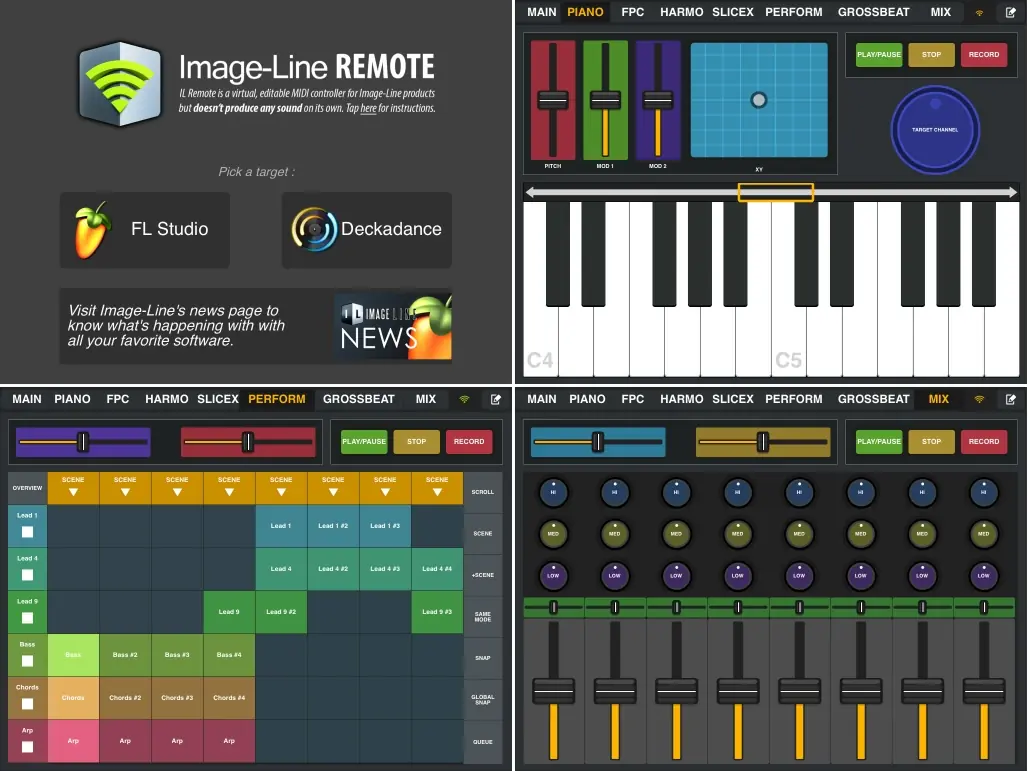
Task: Select PERFORM tab on Mix screen
Action: point(794,399)
